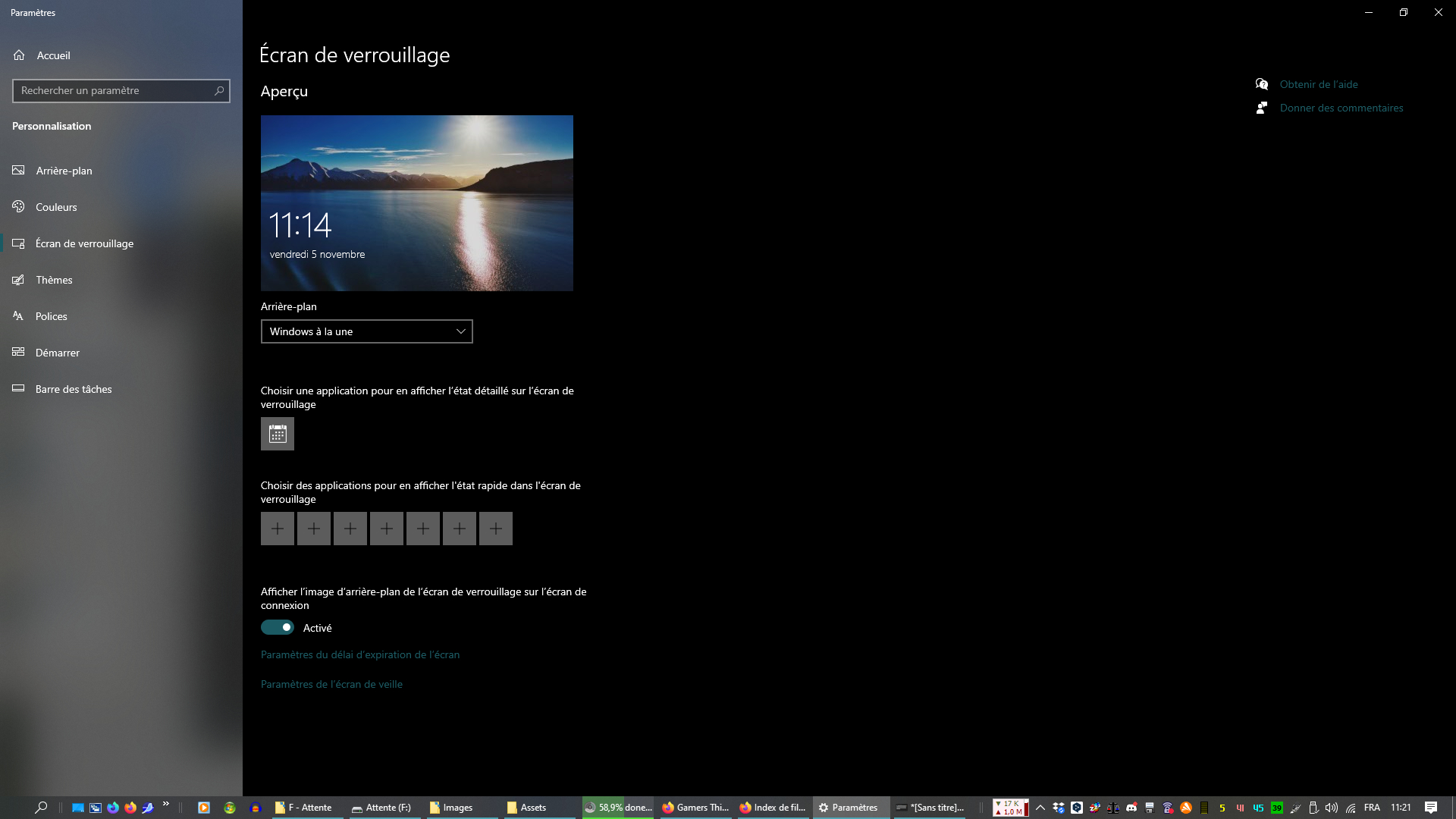Select Écran de verrouillage in sidebar
The width and height of the screenshot is (1456, 819).
84,243
